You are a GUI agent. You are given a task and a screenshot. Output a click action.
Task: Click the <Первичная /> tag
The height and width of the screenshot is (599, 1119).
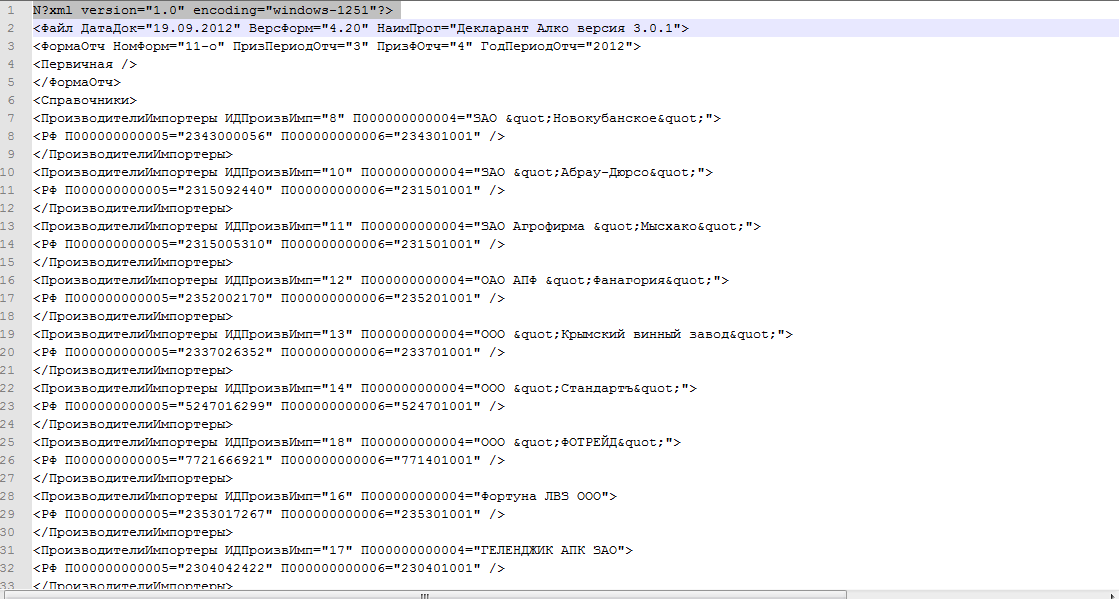(85, 64)
